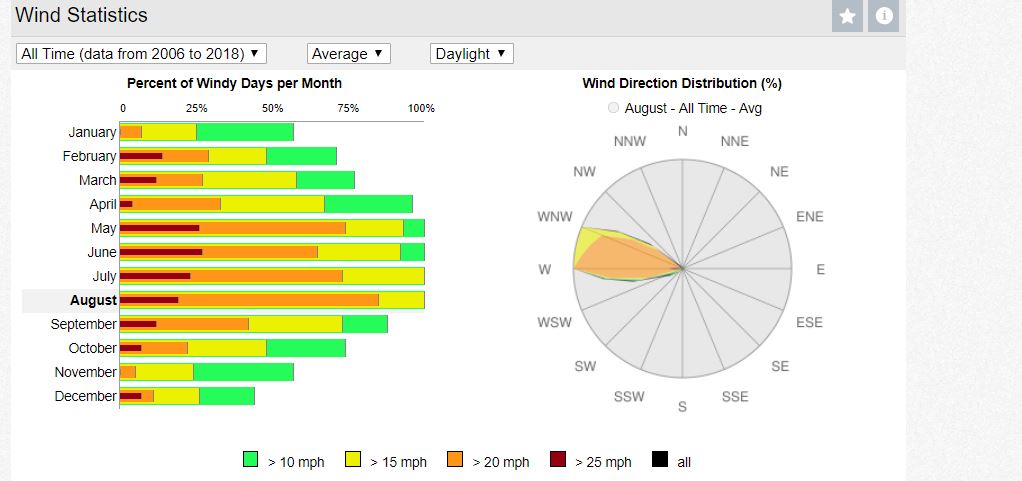Click the WNW compass direction label
Image resolution: width=1022 pixels, height=481 pixels.
pyautogui.click(x=555, y=216)
